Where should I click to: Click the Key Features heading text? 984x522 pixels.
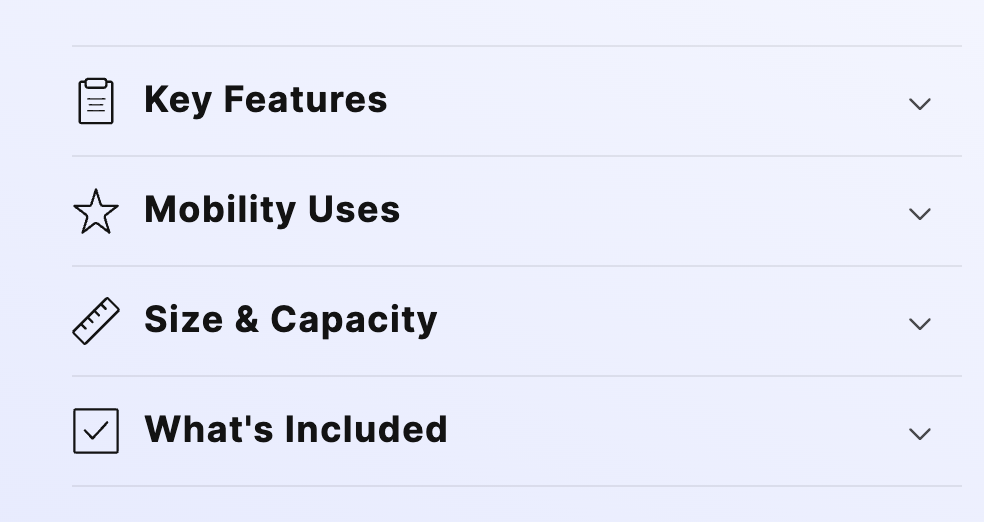(265, 100)
